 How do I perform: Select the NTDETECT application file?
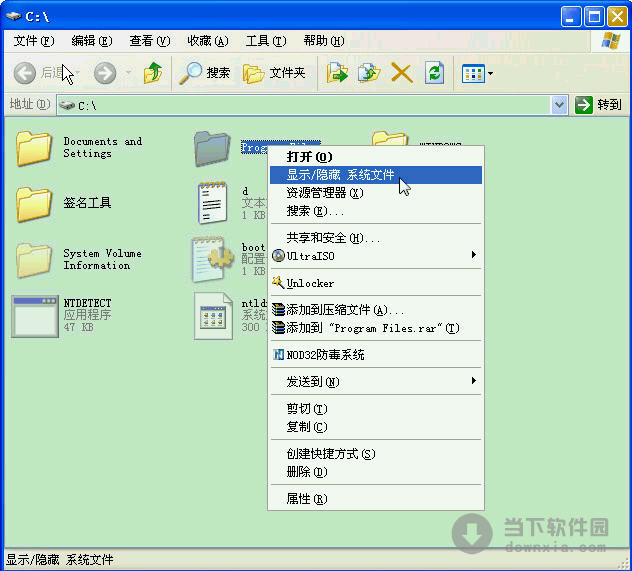(35, 315)
